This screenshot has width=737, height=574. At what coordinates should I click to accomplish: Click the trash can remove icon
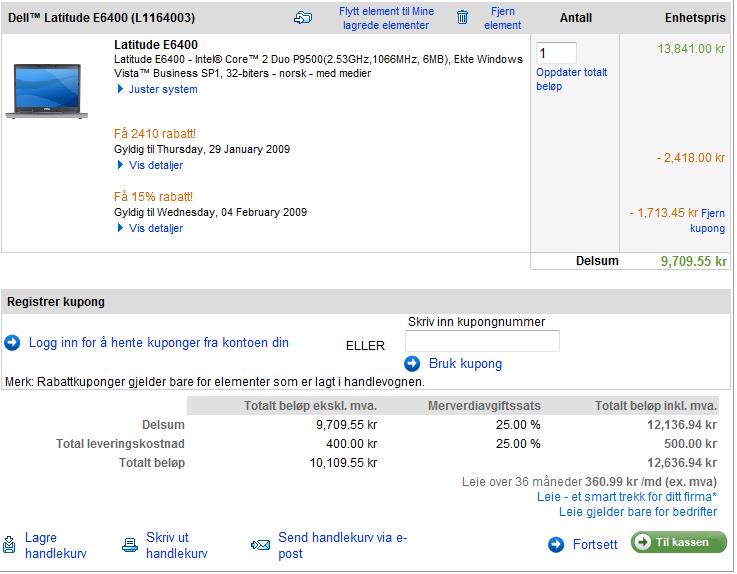463,17
